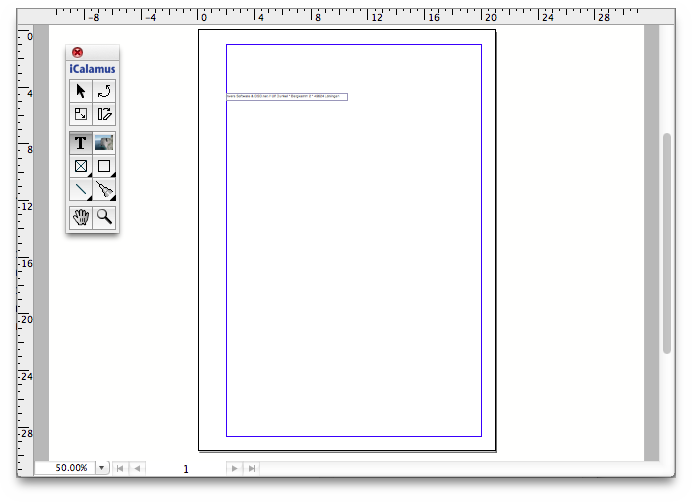Click the page number 1 field
The height and width of the screenshot is (502, 692).
(186, 469)
